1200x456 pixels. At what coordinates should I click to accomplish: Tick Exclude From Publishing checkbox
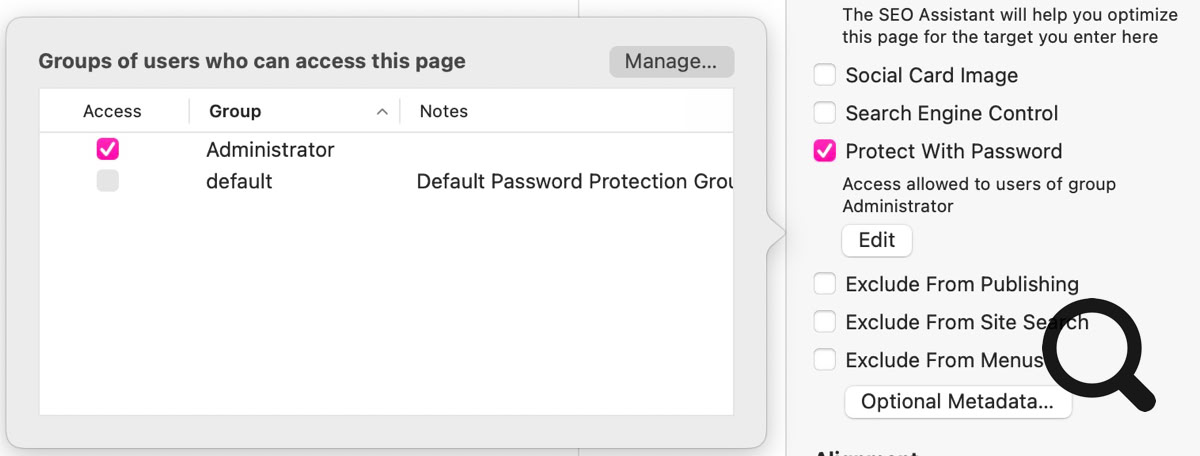tap(824, 284)
